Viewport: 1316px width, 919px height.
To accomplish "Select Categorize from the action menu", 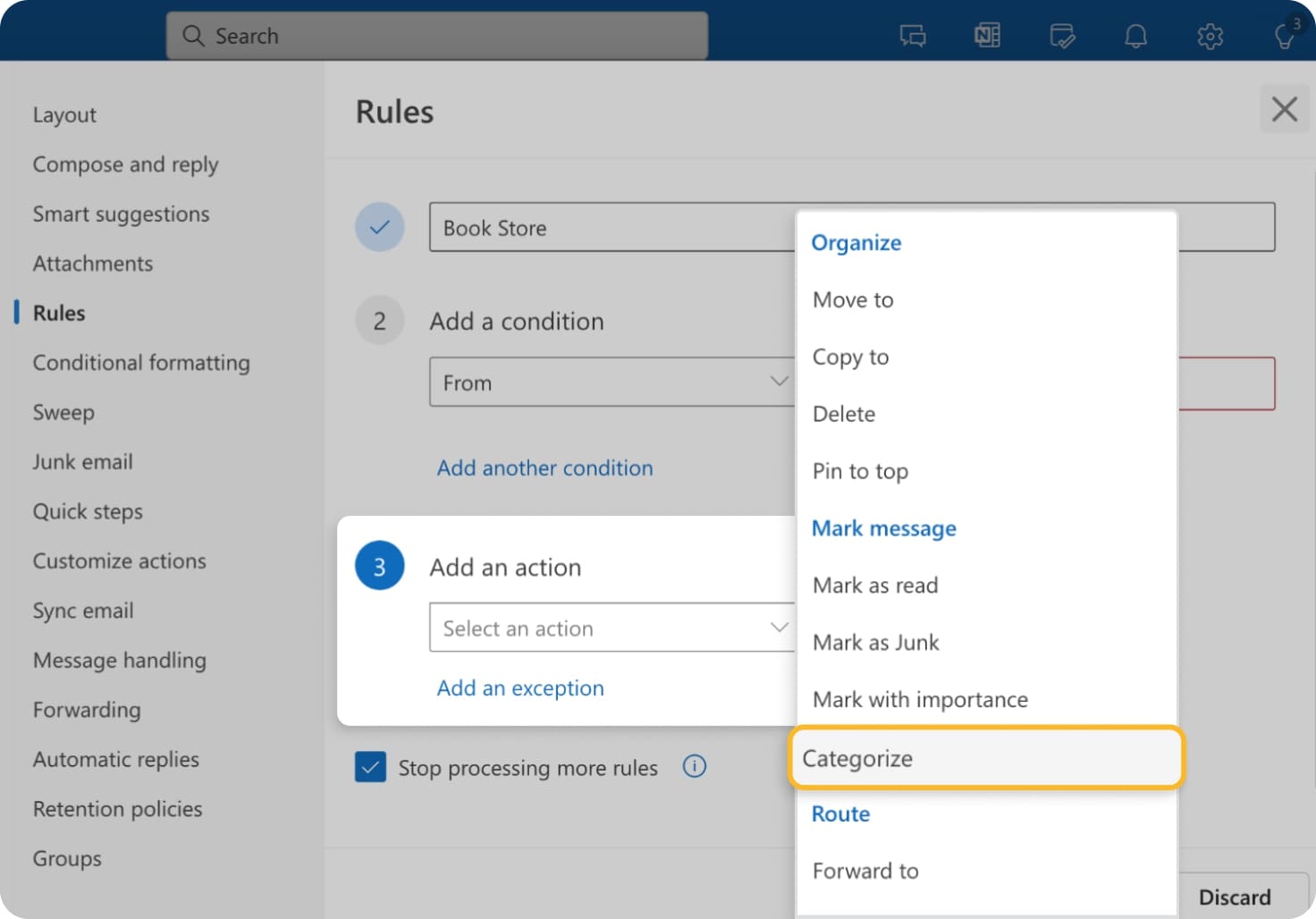I will point(858,758).
